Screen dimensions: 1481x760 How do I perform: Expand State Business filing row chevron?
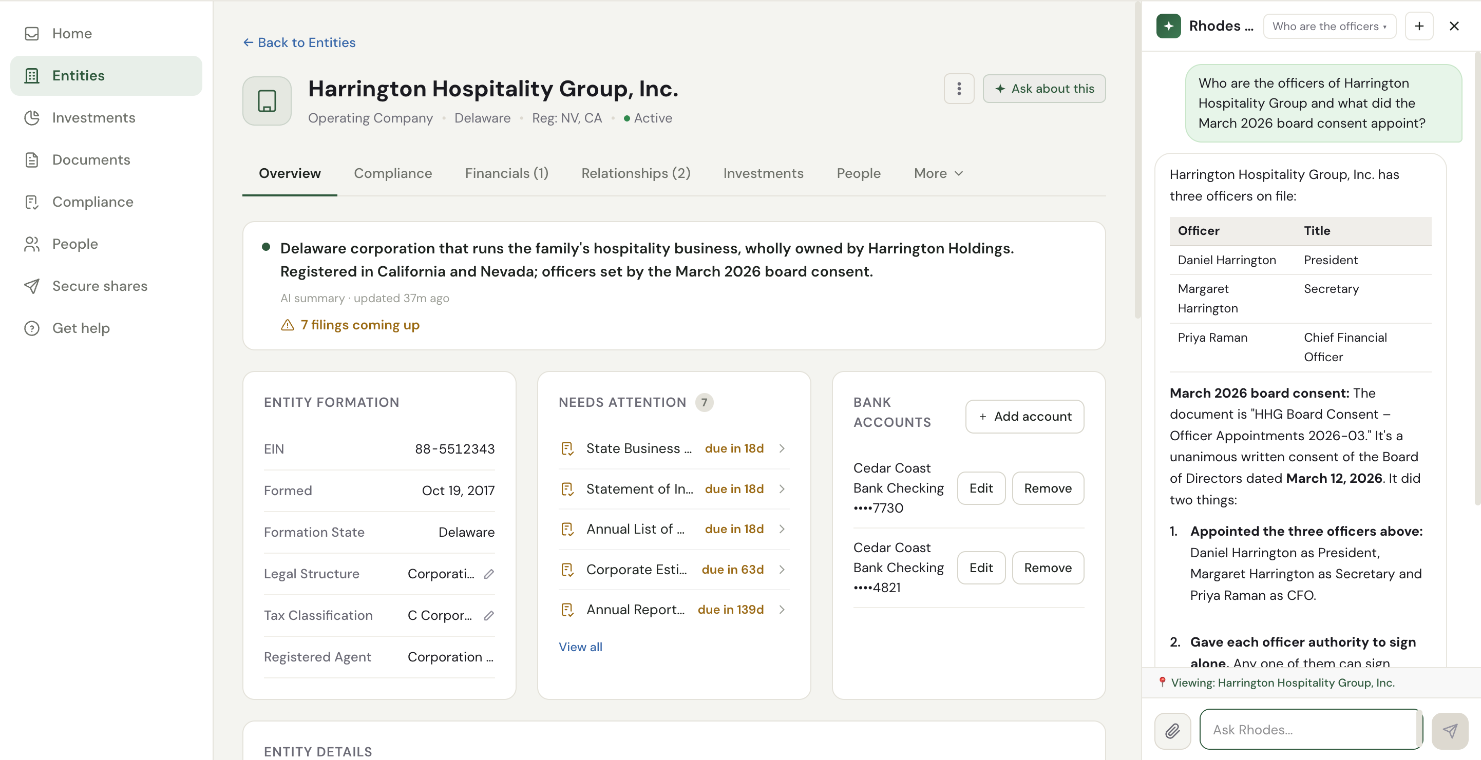[782, 449]
